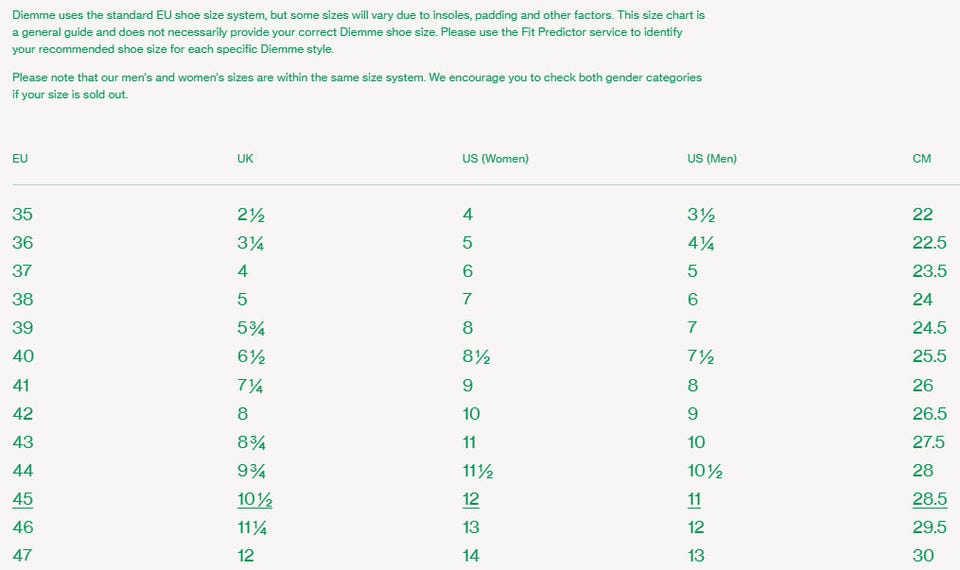The height and width of the screenshot is (570, 960).
Task: Select the underlined UK 10½ size
Action: click(253, 499)
